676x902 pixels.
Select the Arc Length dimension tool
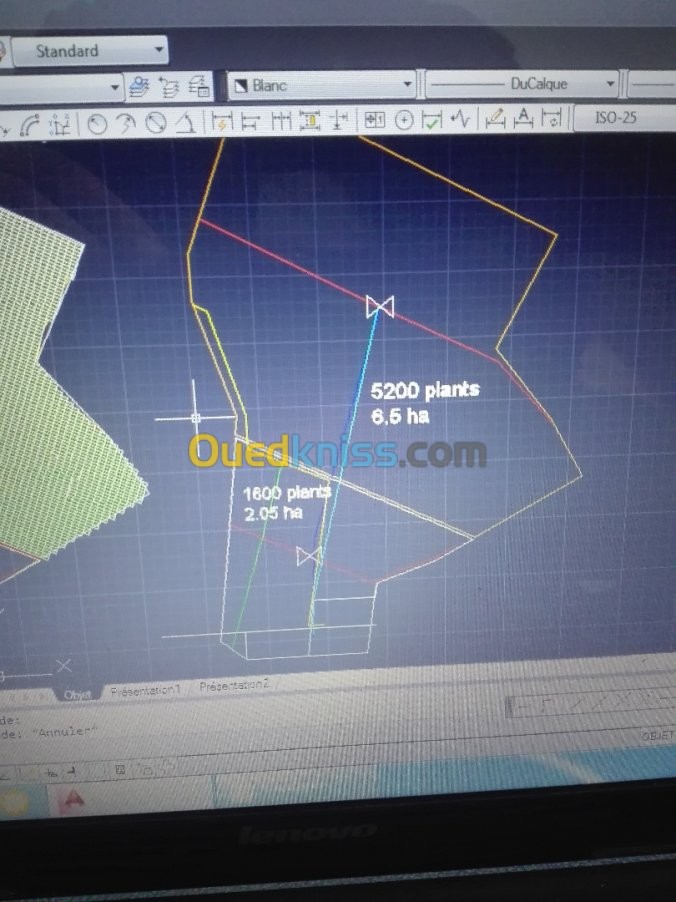29,123
